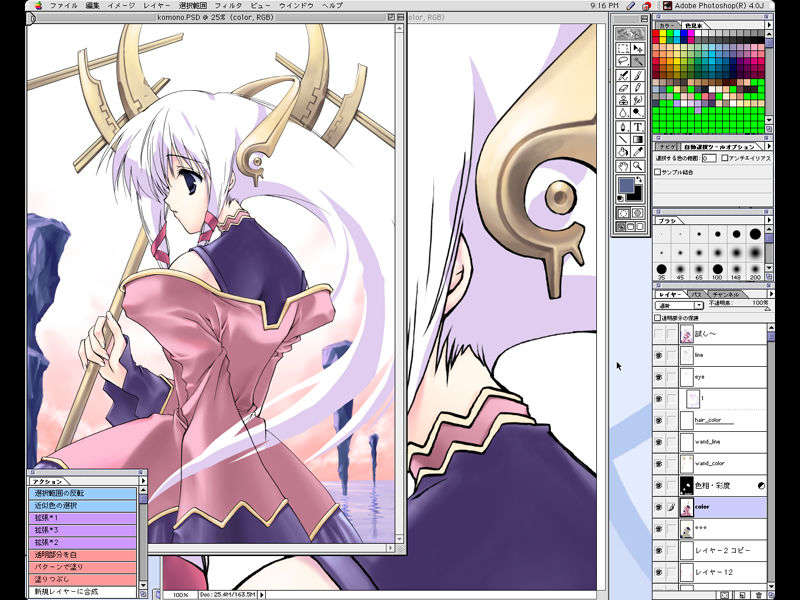Run the 選択範囲の反転 action

coord(83,493)
